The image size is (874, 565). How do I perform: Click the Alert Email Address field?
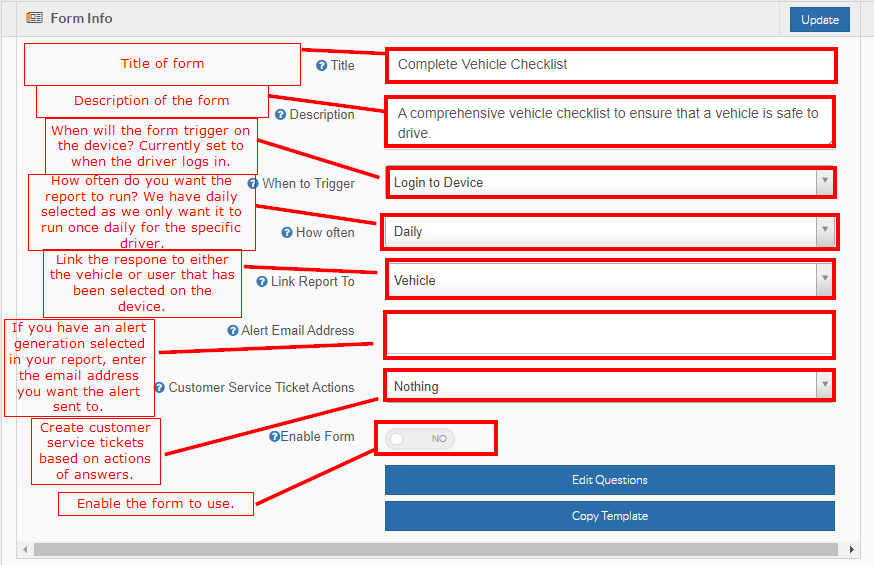[x=610, y=335]
